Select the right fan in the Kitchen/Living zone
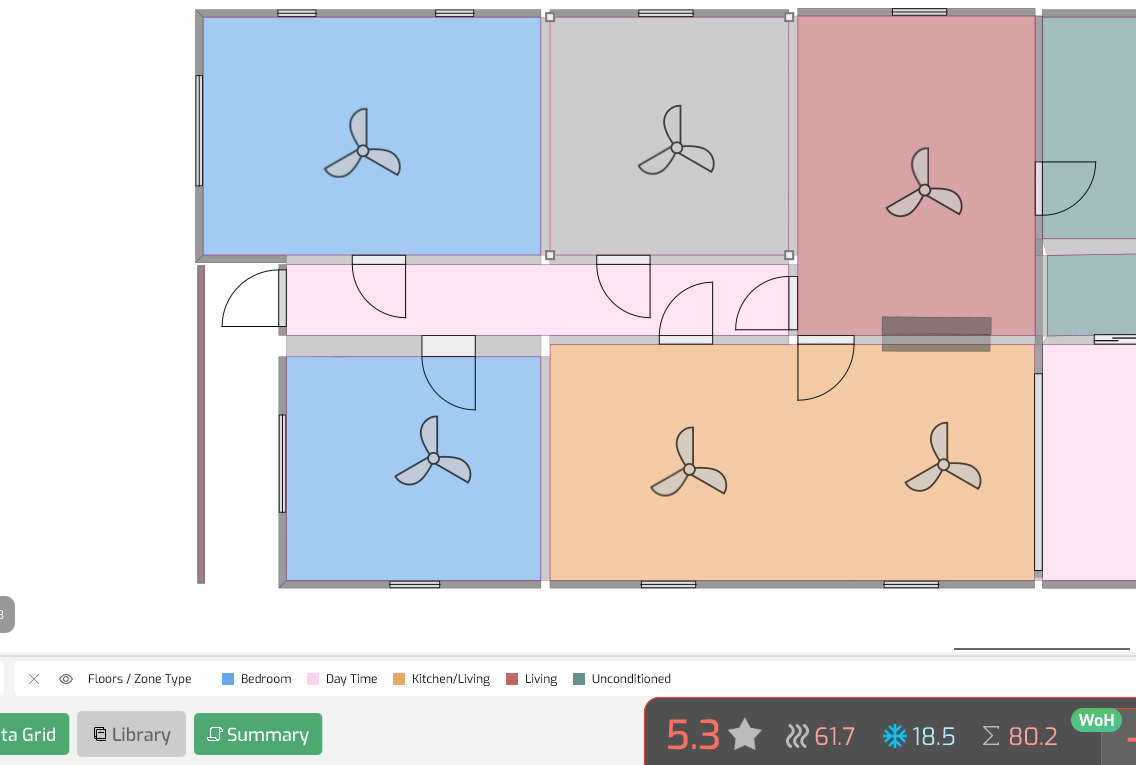Screen dimensions: 1136x765 click(x=943, y=464)
